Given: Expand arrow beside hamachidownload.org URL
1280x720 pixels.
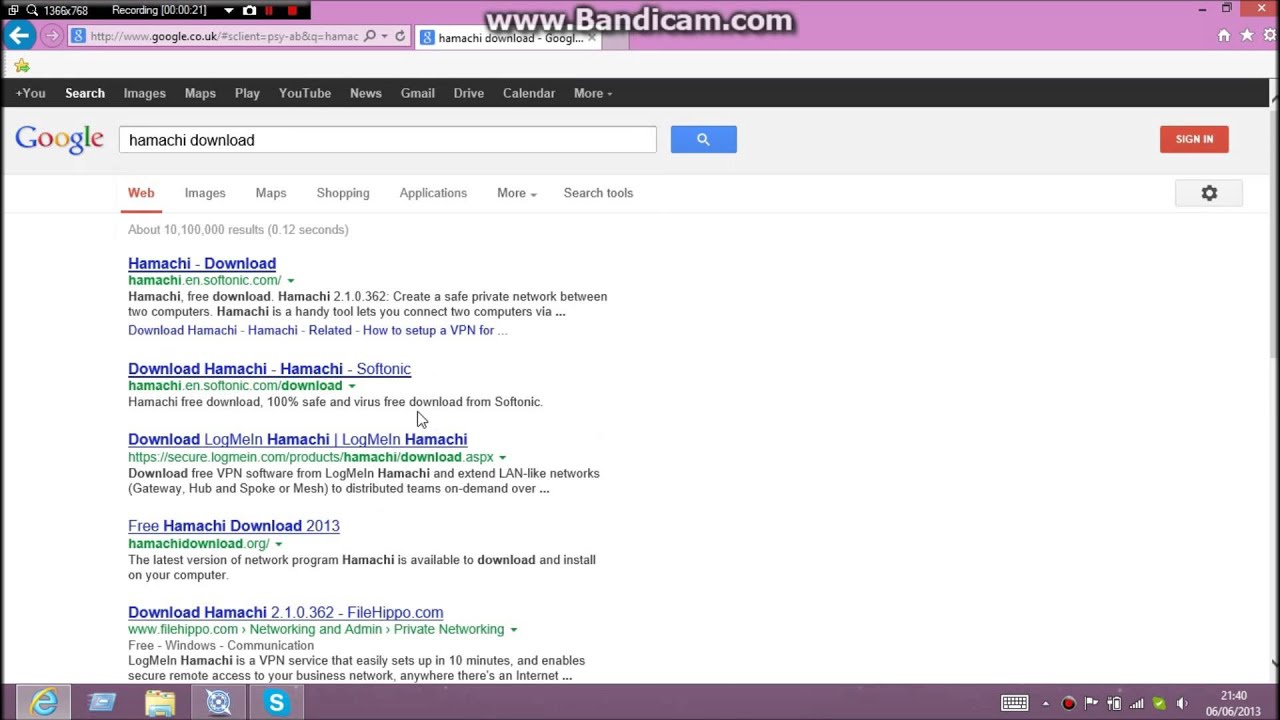Looking at the screenshot, I should click(x=278, y=544).
